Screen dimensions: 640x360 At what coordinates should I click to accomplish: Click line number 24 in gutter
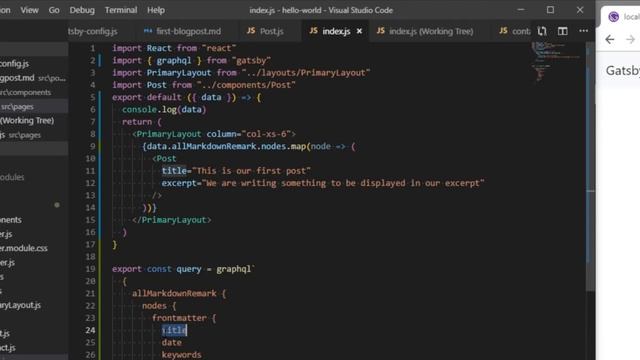tap(90, 330)
